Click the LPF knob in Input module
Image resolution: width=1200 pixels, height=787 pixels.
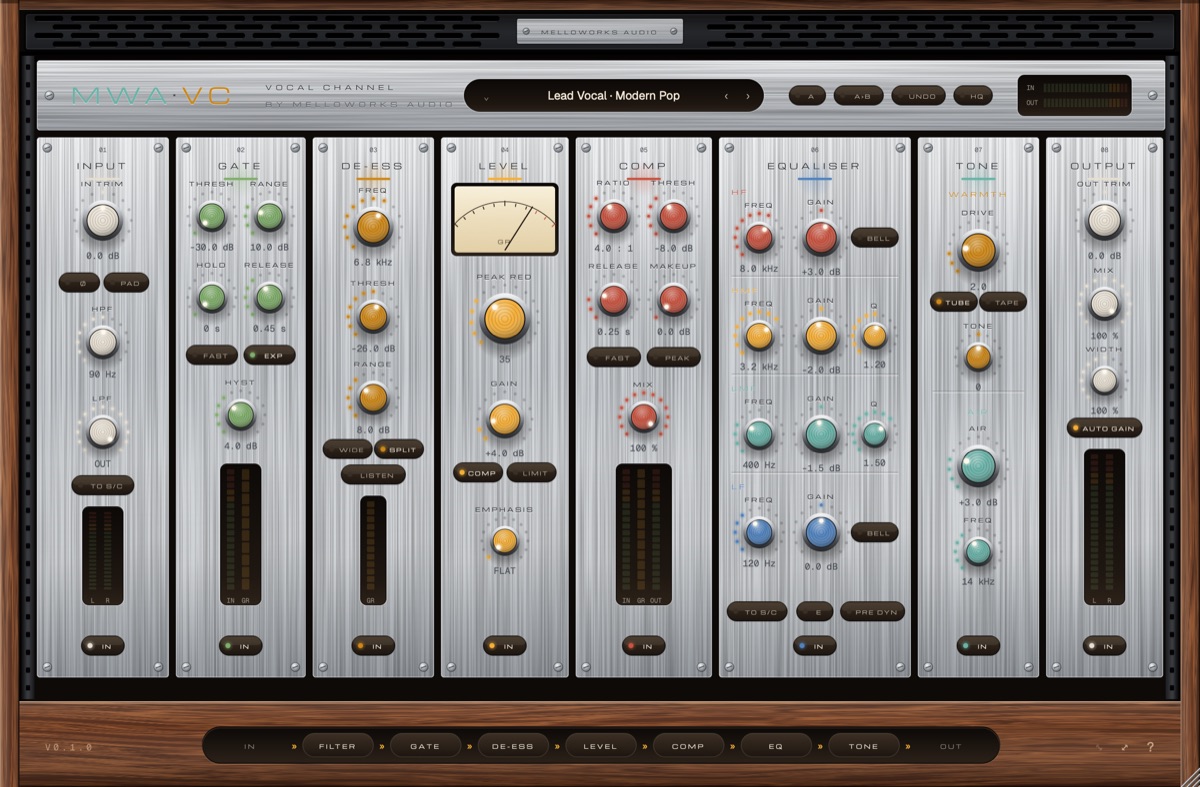pyautogui.click(x=103, y=432)
